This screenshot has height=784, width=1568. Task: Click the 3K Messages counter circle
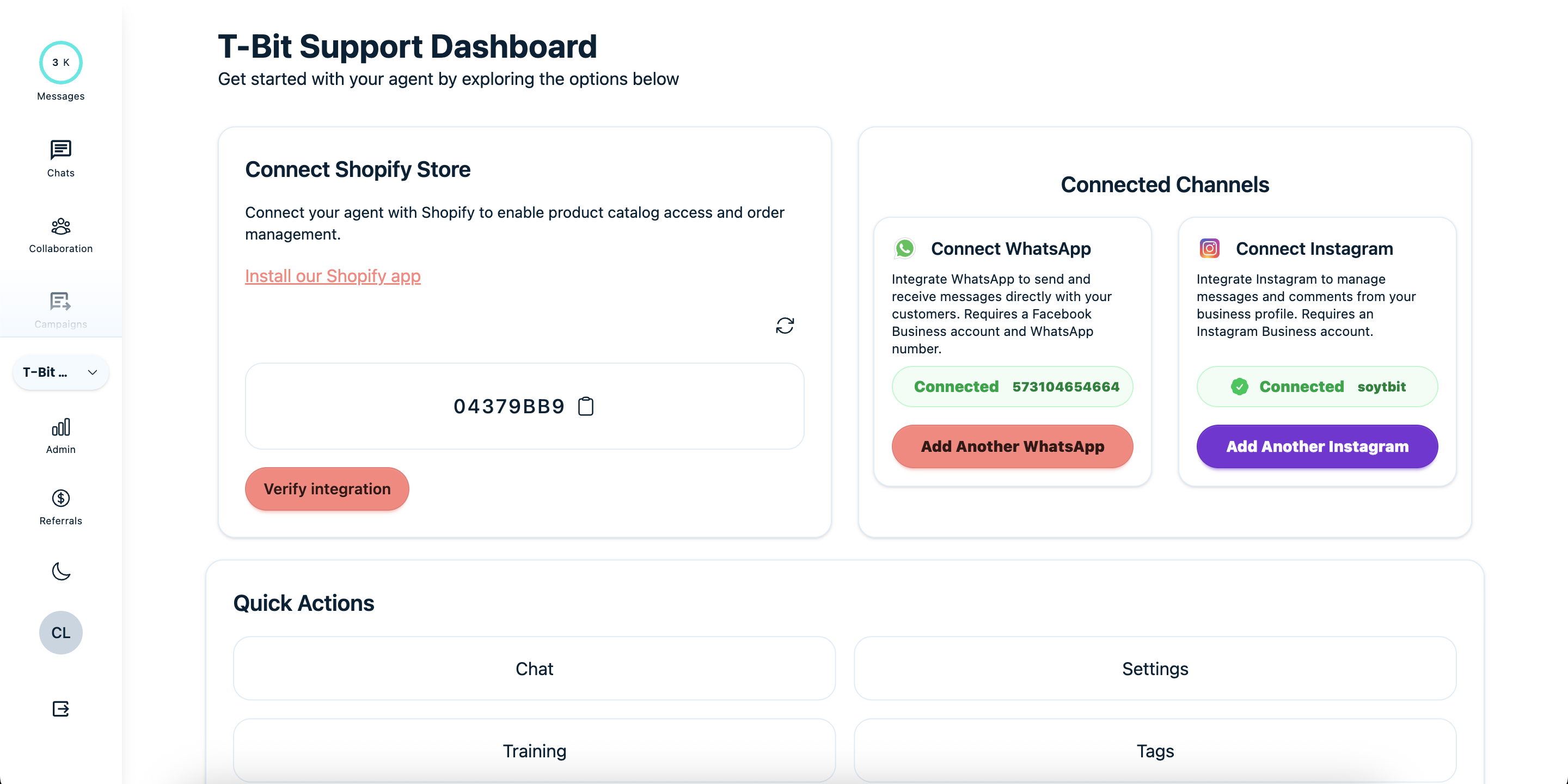(x=60, y=63)
